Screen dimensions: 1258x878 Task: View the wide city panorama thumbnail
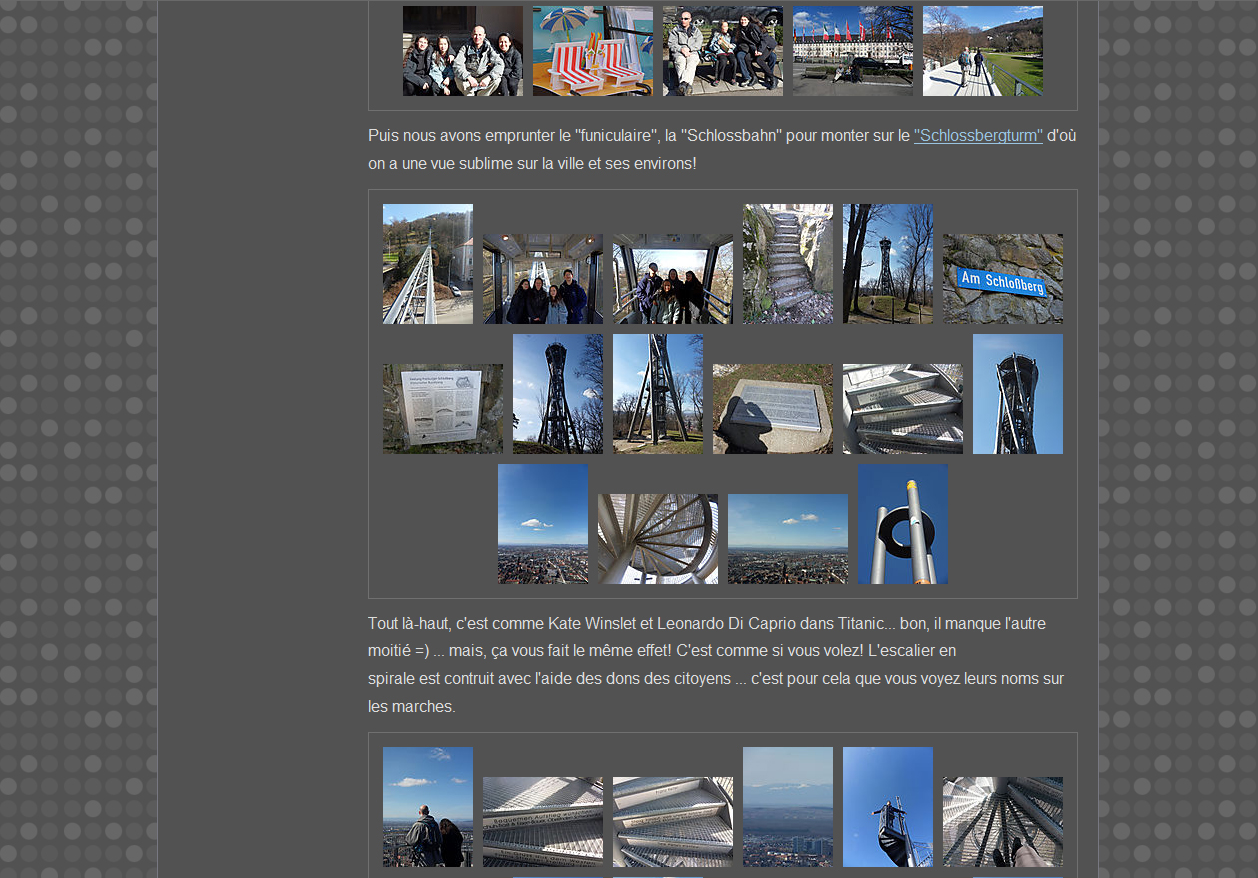pos(787,539)
